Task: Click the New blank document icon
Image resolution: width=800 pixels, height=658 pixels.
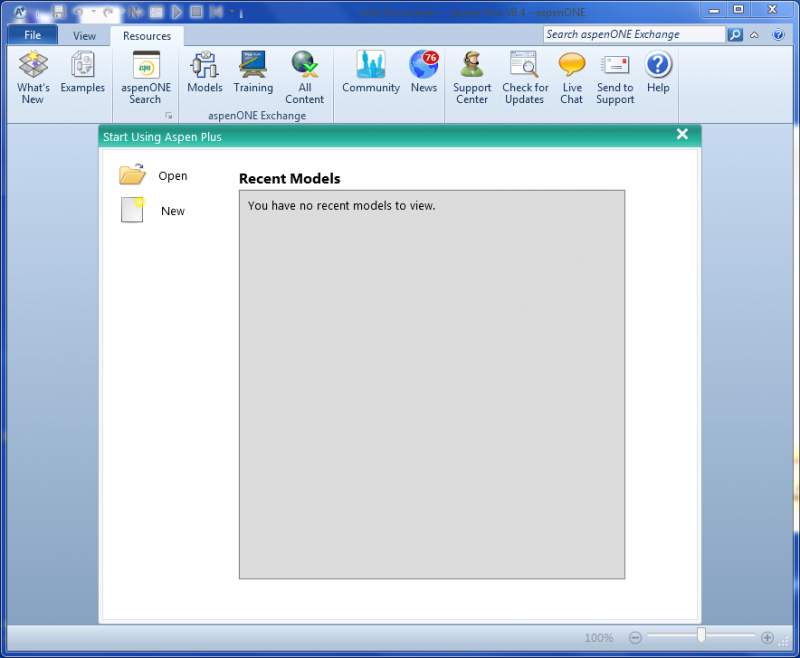Action: coord(132,210)
